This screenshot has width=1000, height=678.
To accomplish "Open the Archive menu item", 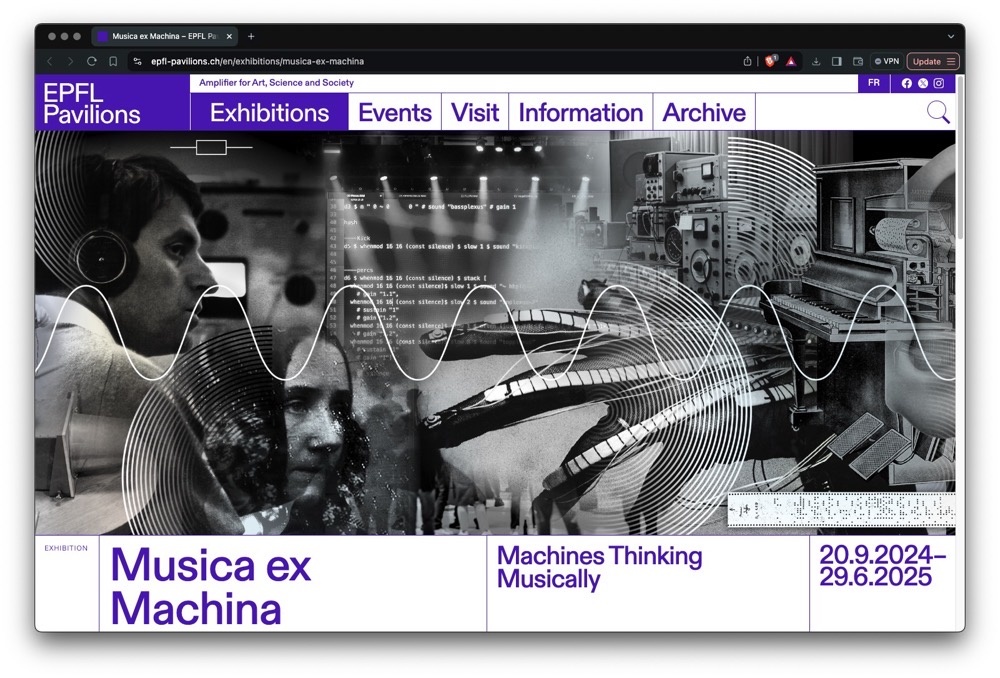I will 704,113.
